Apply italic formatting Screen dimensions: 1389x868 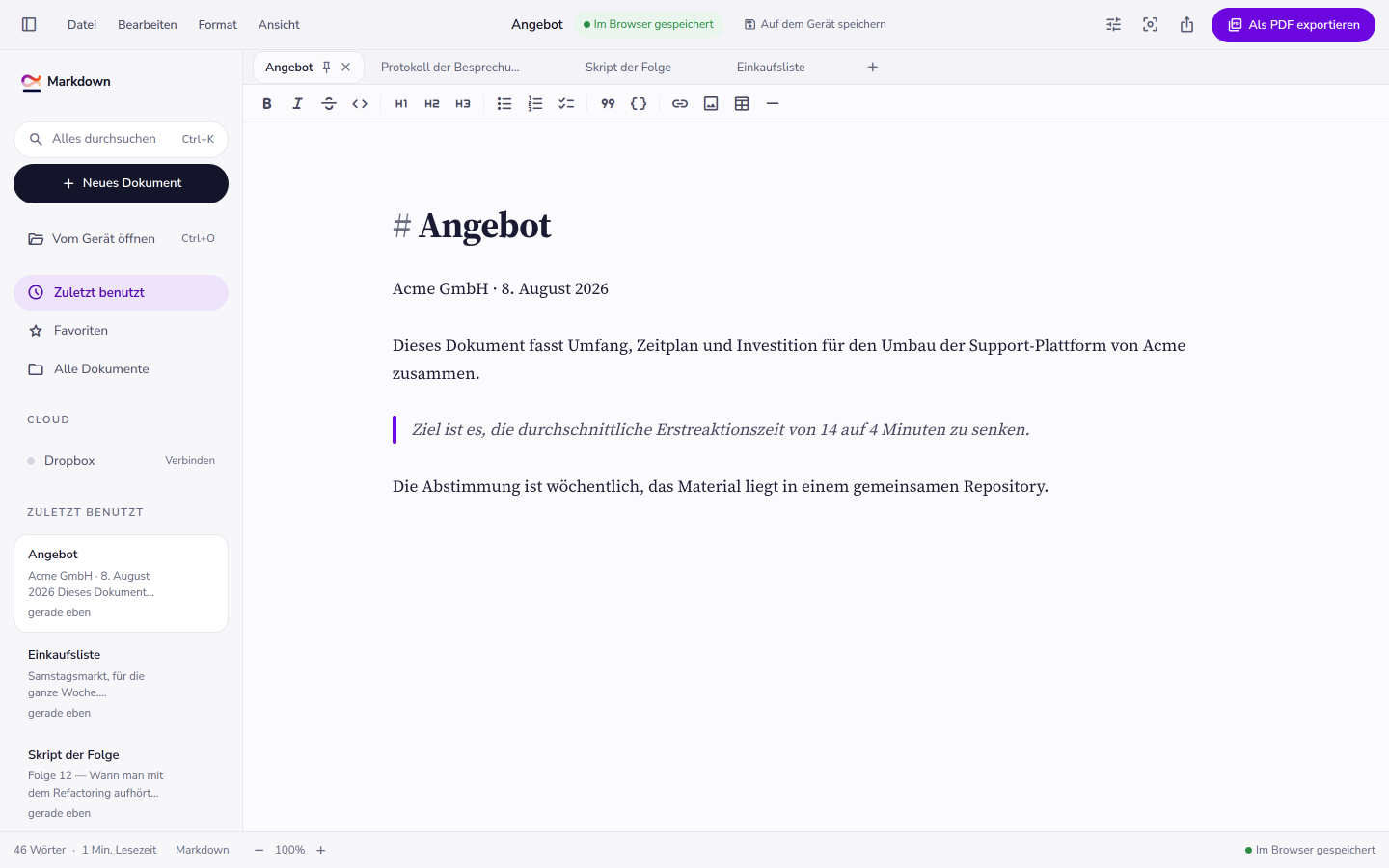pyautogui.click(x=298, y=104)
